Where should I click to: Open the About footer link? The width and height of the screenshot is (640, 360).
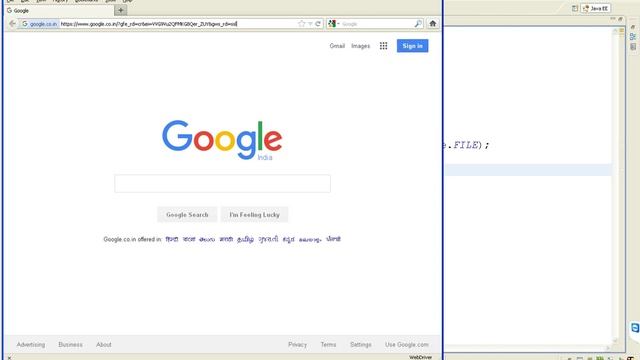(x=104, y=344)
